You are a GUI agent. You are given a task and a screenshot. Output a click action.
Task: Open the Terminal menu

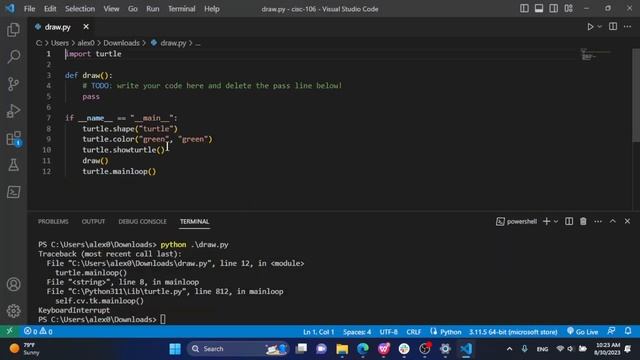[182, 9]
